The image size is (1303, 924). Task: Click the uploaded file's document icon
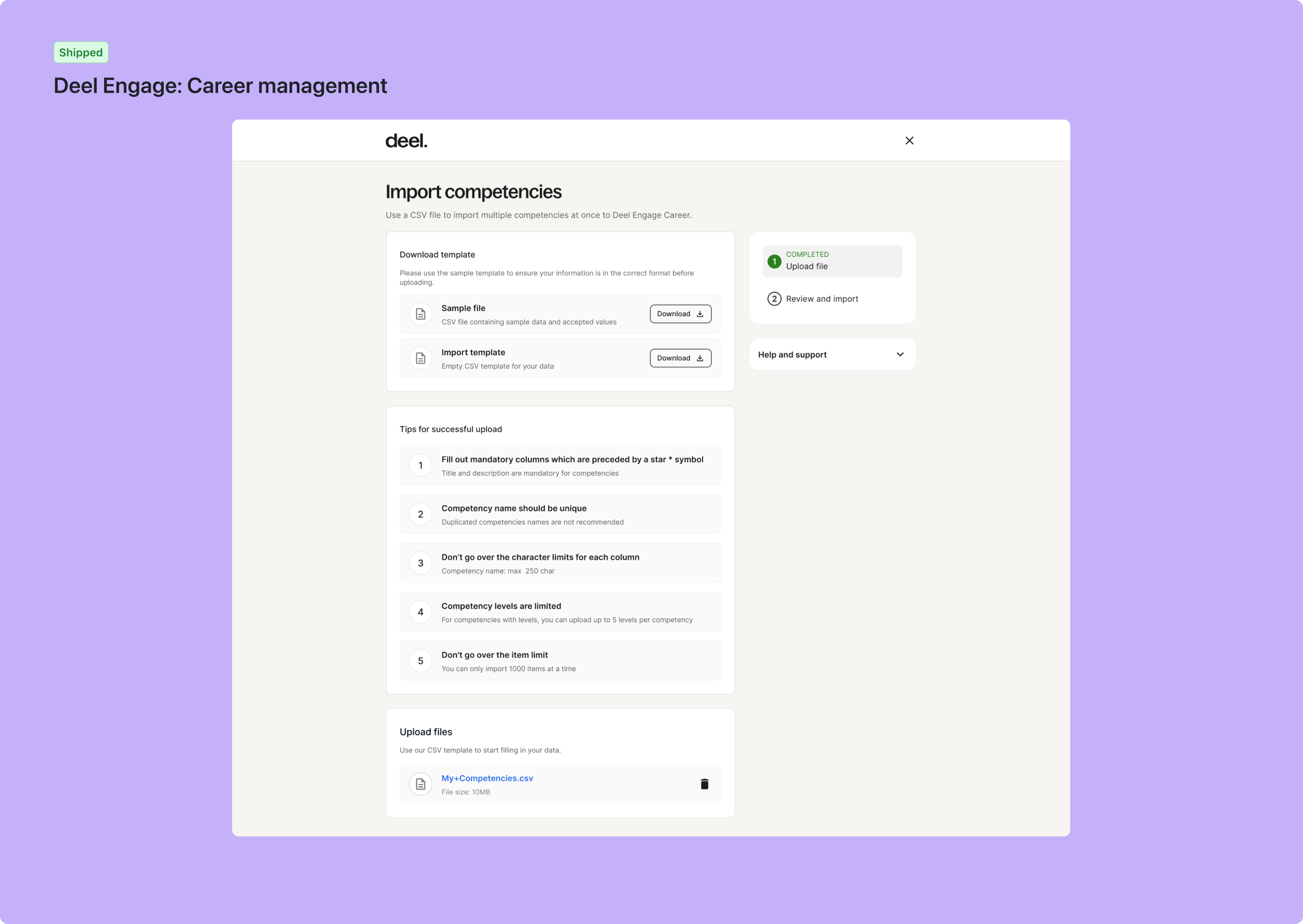420,783
